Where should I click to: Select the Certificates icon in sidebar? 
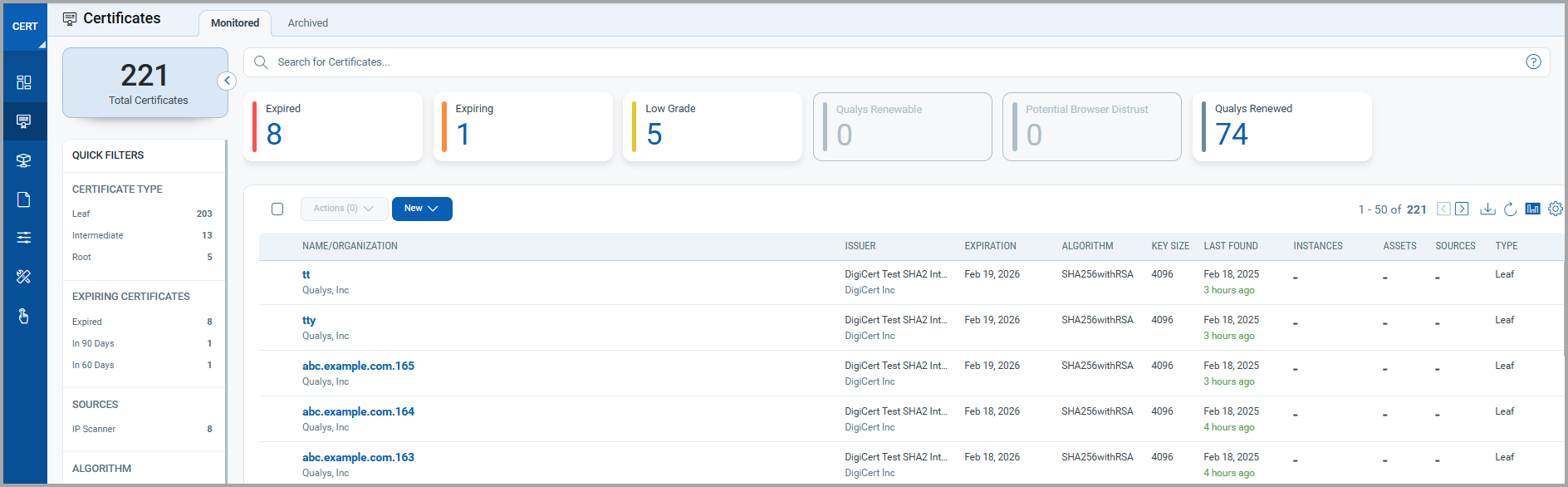pyautogui.click(x=24, y=121)
